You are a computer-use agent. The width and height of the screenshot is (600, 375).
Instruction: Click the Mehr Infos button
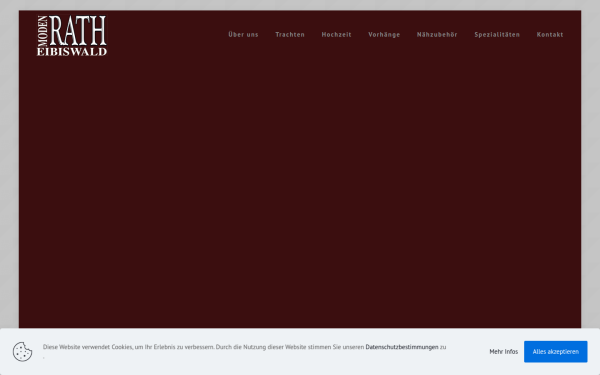[x=504, y=352]
